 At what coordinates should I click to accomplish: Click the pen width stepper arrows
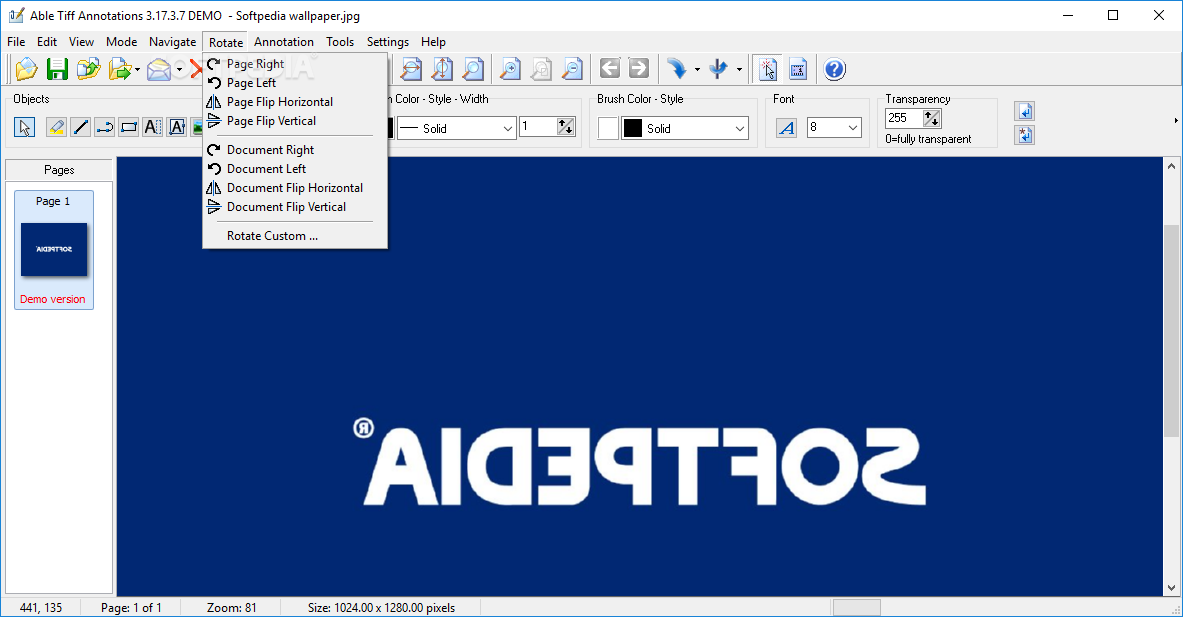click(x=566, y=127)
